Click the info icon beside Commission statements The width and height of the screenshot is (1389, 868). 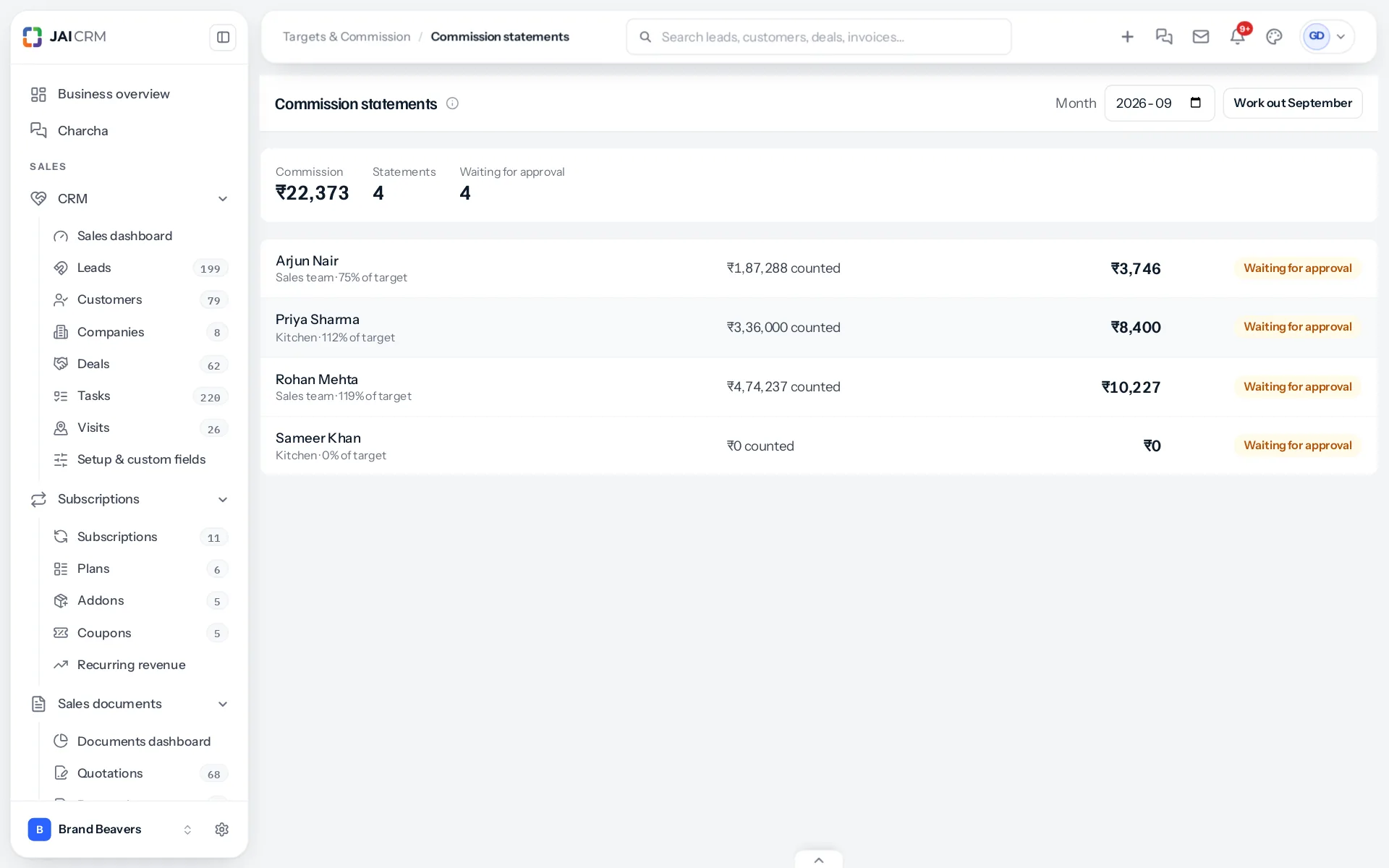452,103
